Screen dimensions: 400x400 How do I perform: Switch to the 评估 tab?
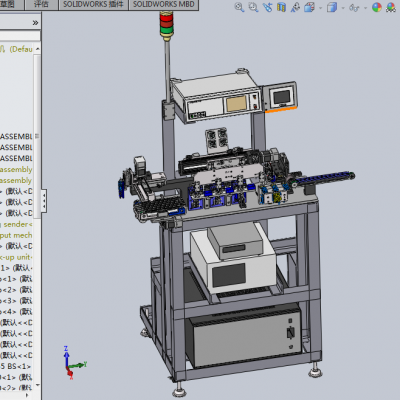pos(41,5)
